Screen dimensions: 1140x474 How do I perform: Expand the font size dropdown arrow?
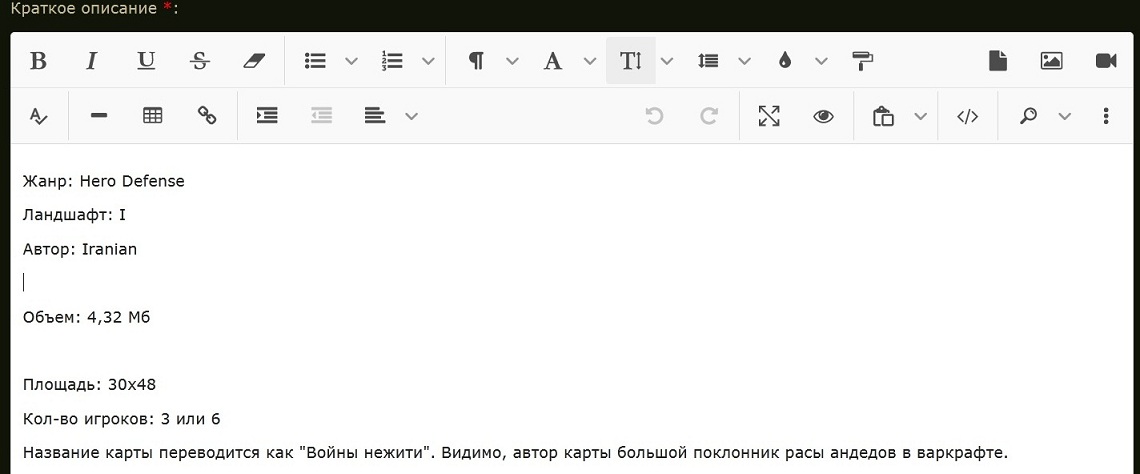click(x=667, y=61)
